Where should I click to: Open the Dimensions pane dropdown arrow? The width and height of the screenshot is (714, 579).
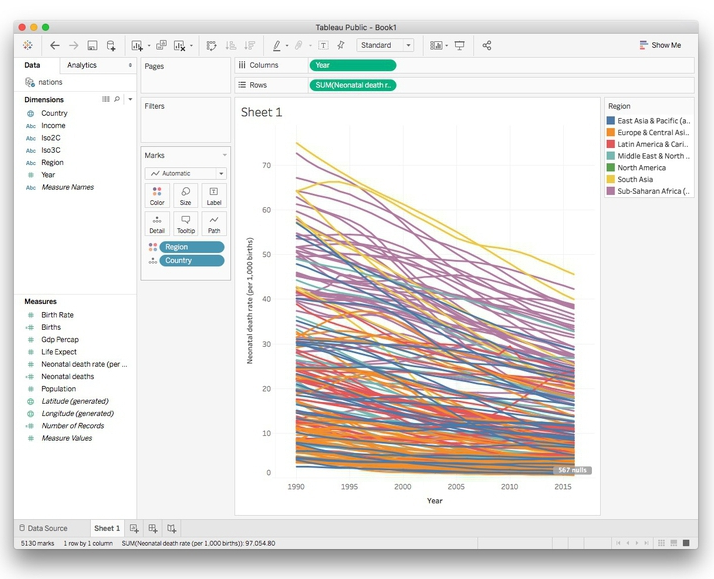point(130,99)
